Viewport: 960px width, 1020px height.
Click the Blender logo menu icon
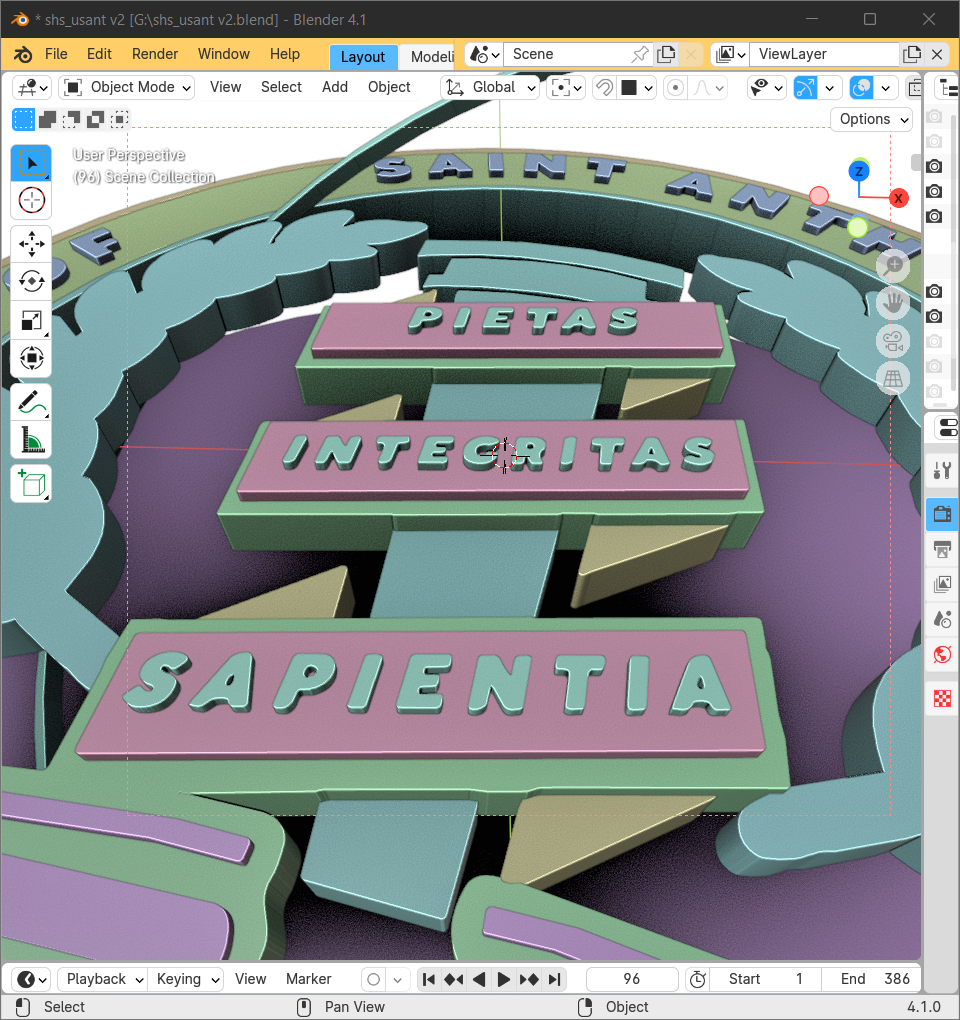(x=23, y=55)
